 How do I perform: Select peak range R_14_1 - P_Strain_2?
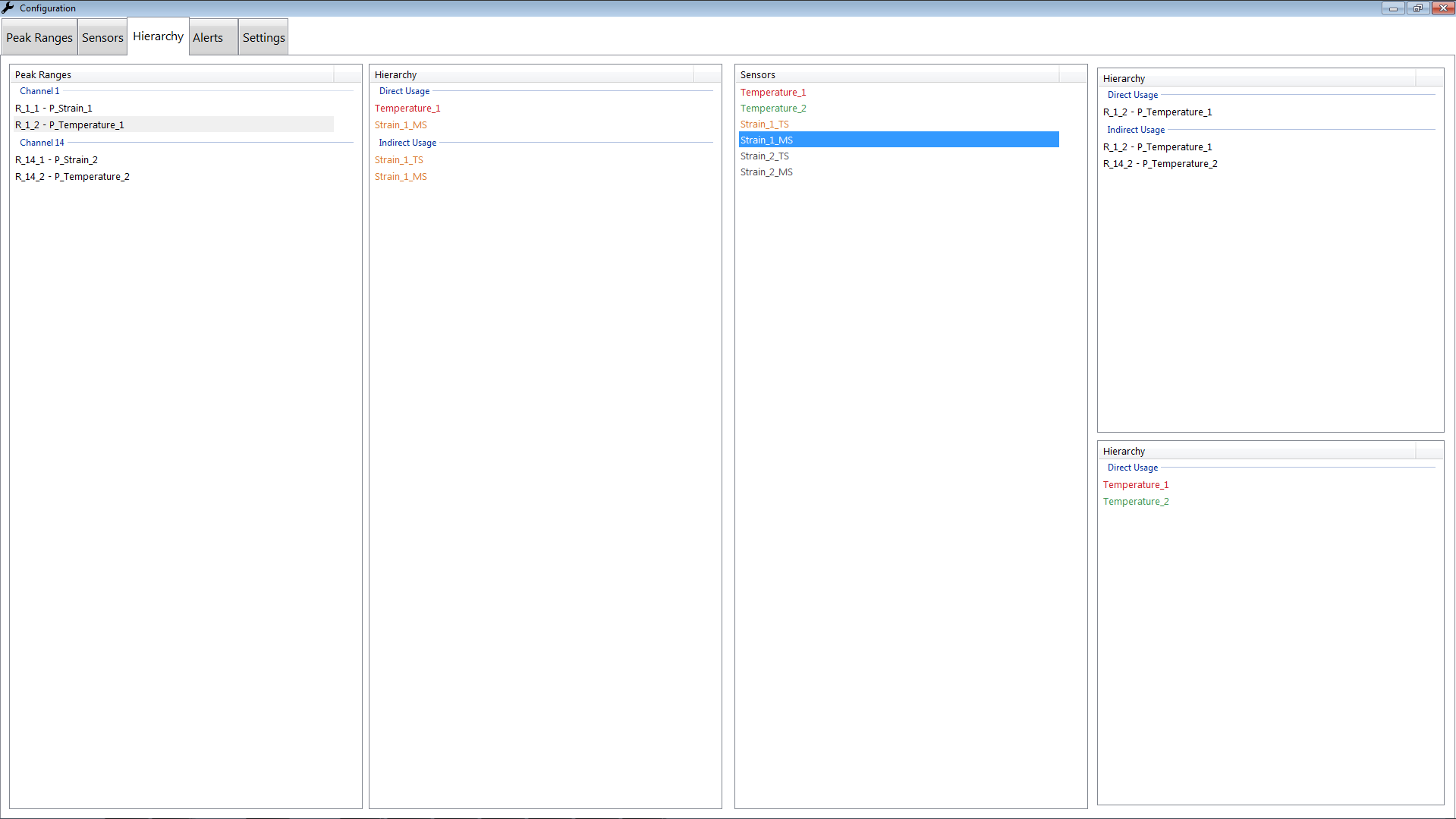pos(57,160)
